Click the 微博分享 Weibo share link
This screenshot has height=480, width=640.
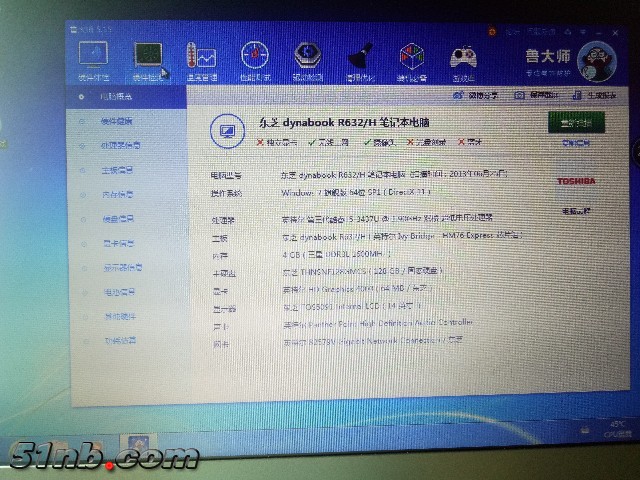pyautogui.click(x=476, y=96)
